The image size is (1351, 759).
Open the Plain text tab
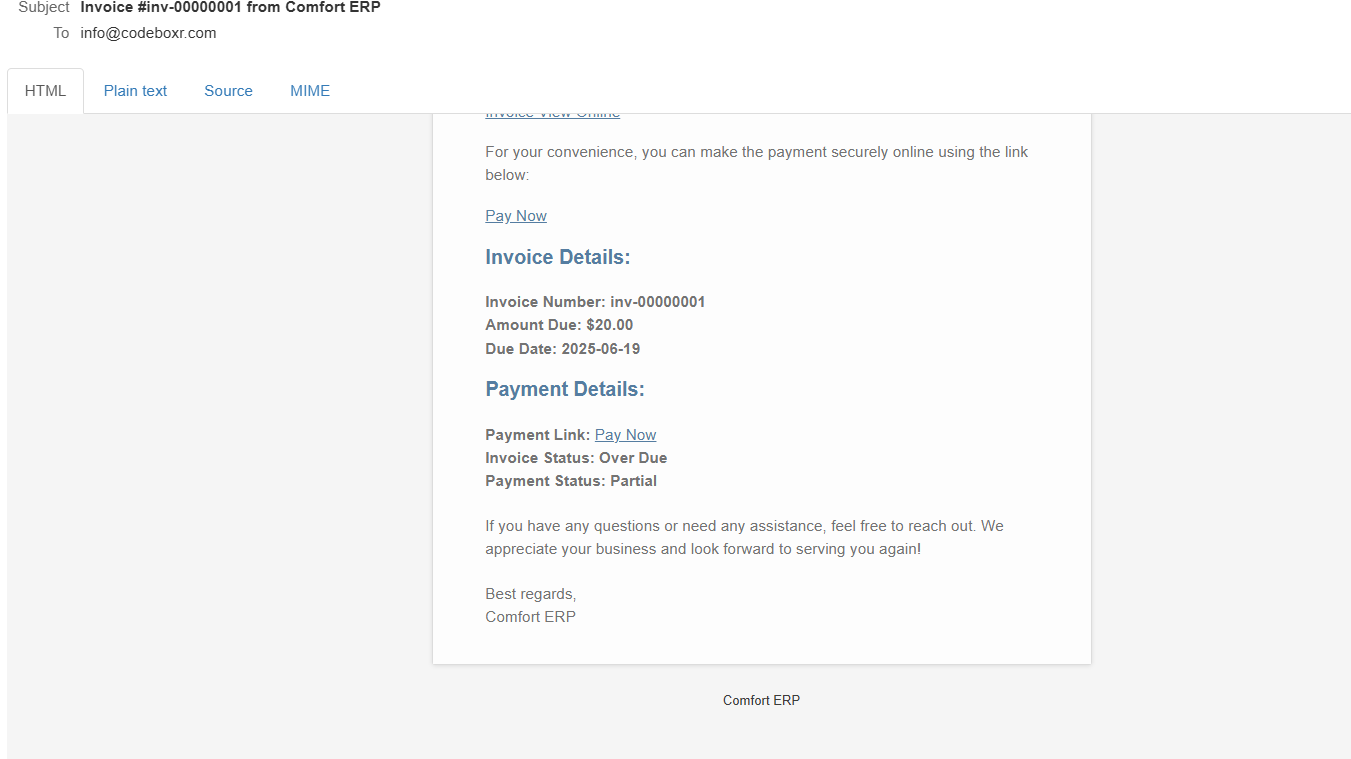[135, 91]
